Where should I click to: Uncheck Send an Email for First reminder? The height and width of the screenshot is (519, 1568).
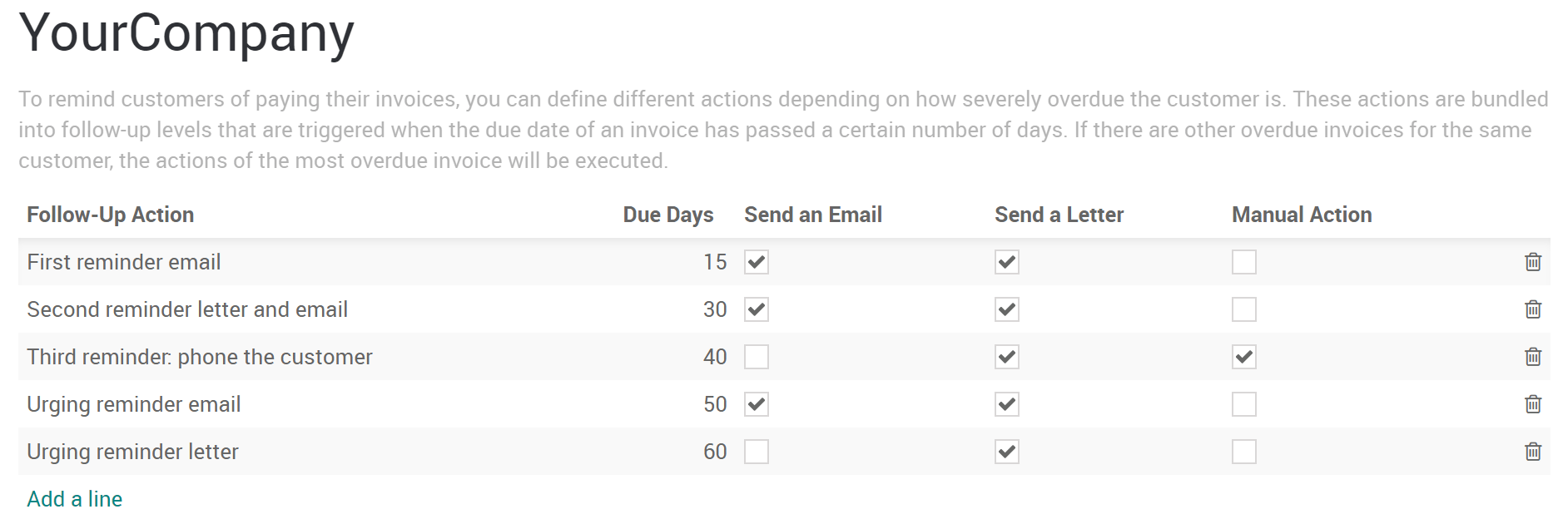(x=757, y=262)
